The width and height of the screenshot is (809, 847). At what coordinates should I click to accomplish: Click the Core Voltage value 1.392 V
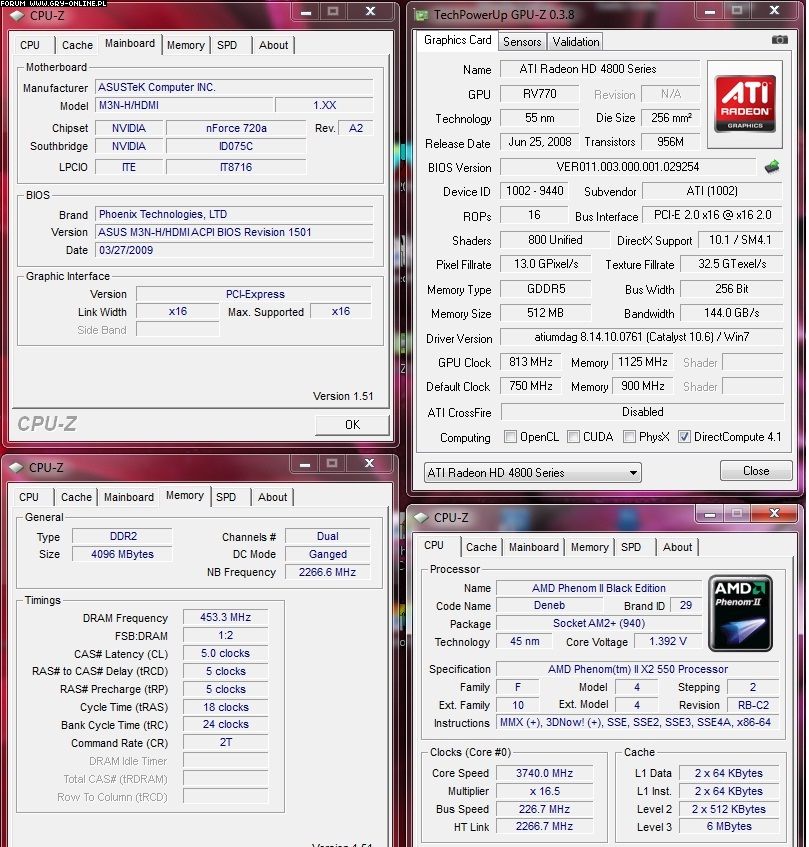pyautogui.click(x=668, y=641)
